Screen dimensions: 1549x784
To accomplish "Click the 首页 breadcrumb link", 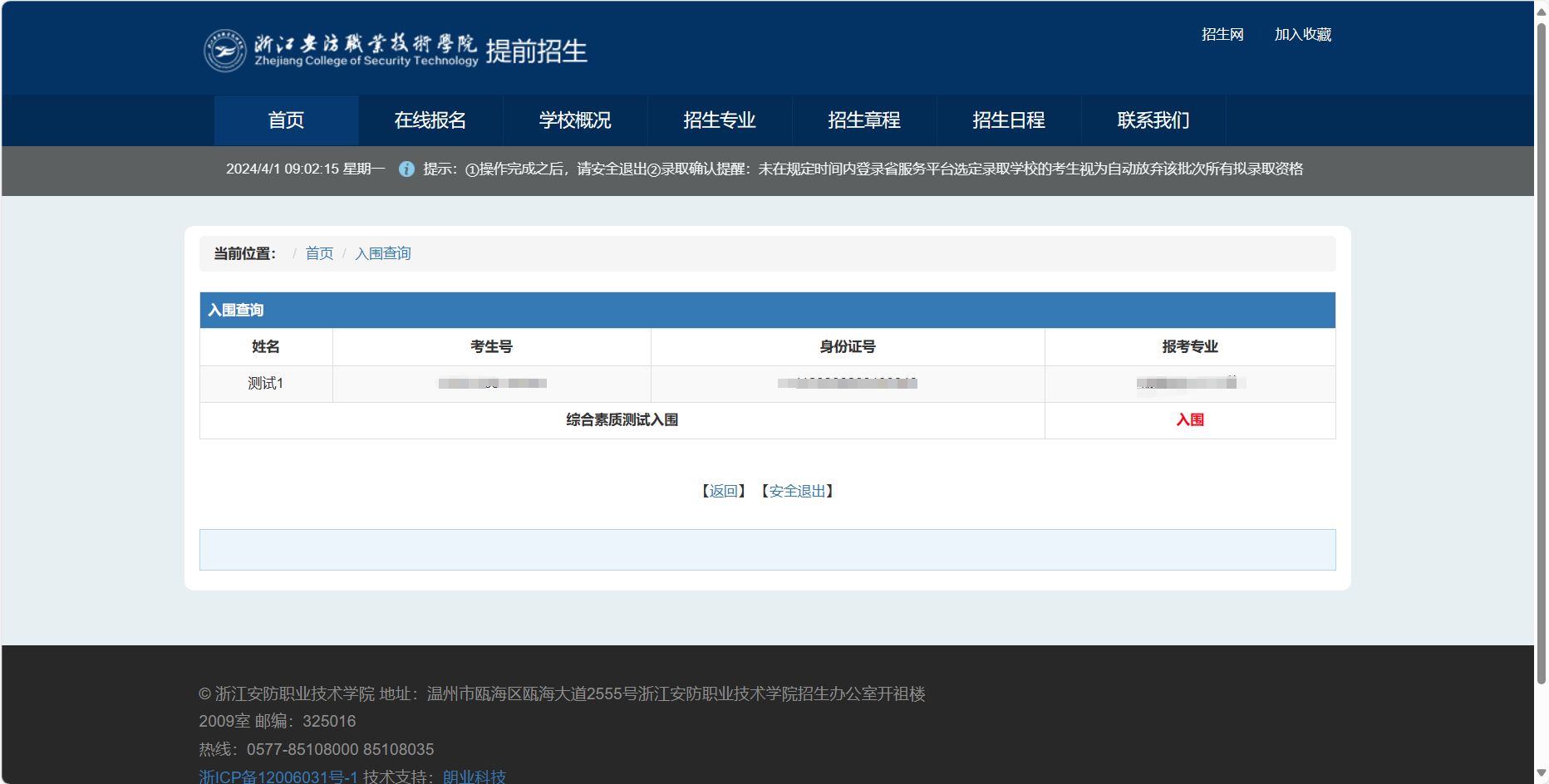I will click(x=319, y=253).
